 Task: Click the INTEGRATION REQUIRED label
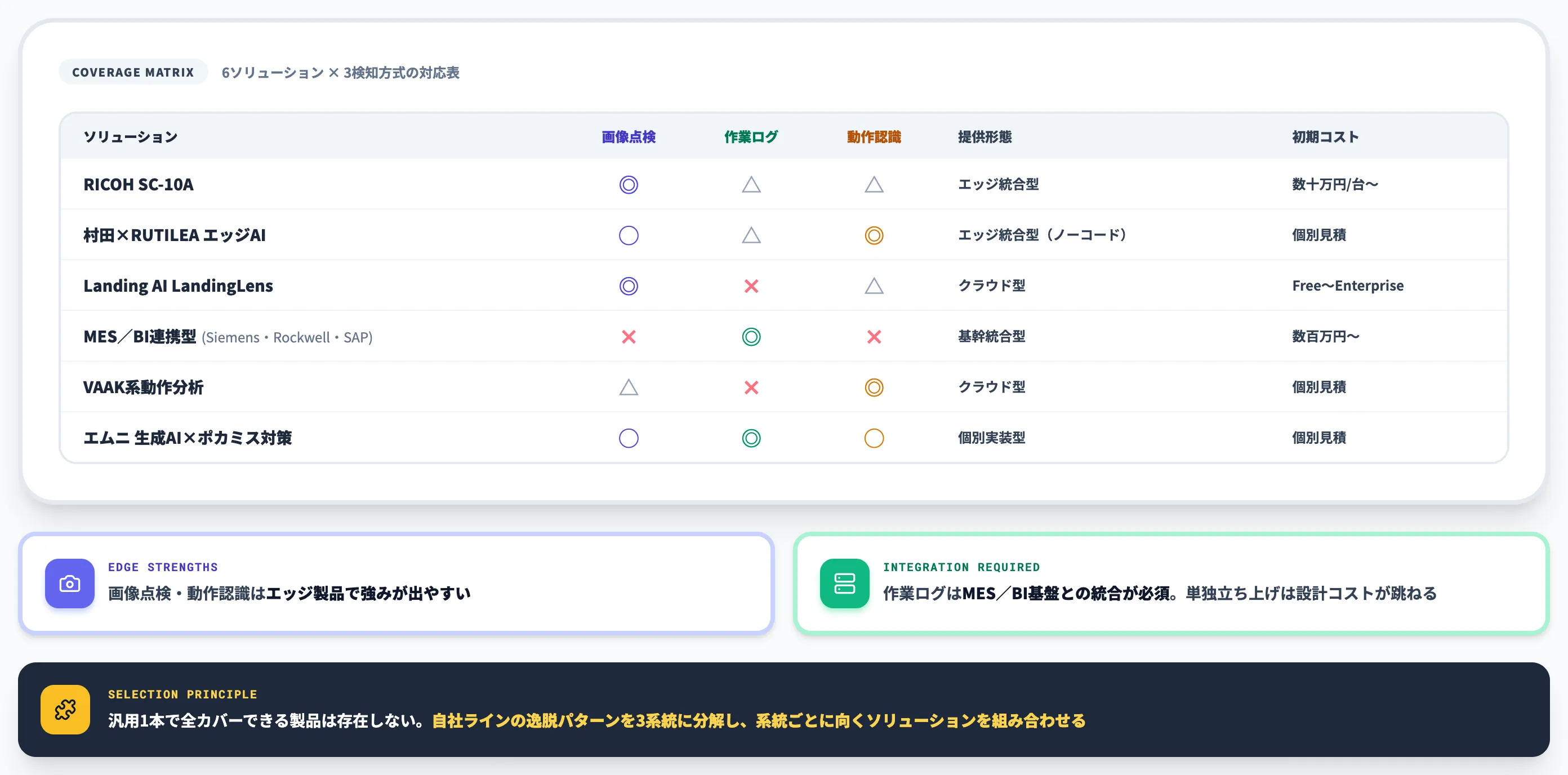pyautogui.click(x=961, y=567)
